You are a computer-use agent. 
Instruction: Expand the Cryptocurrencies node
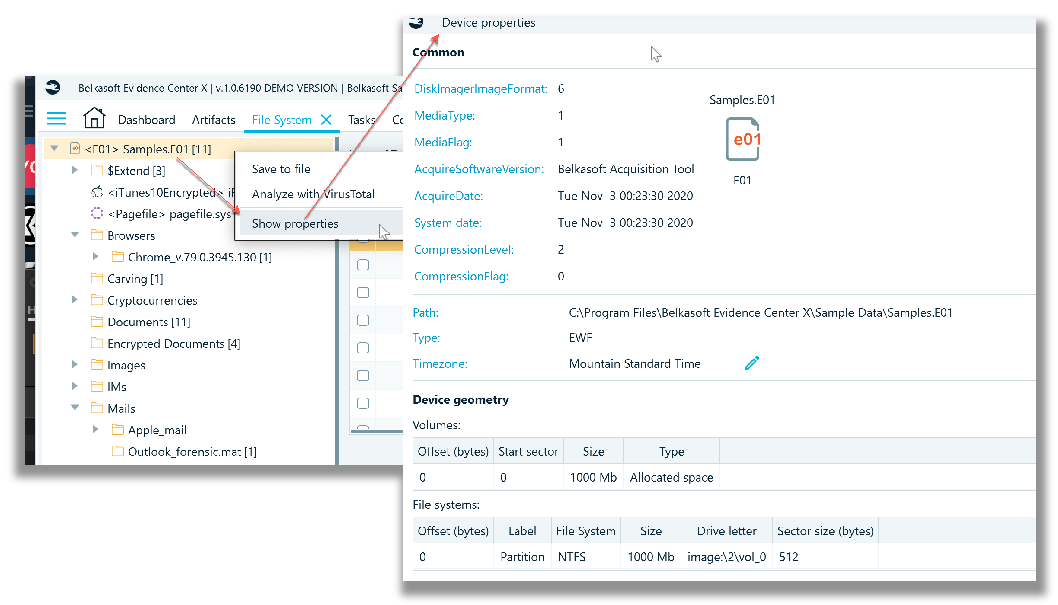(x=74, y=299)
